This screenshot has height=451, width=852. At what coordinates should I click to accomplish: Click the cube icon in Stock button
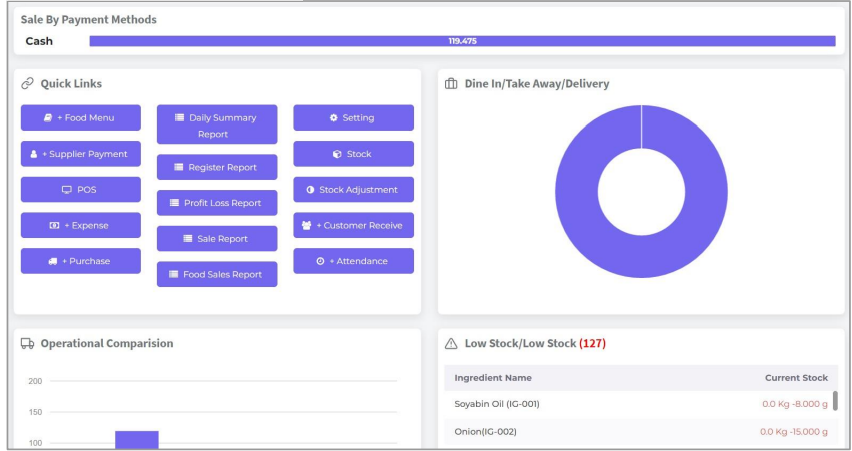(x=337, y=154)
